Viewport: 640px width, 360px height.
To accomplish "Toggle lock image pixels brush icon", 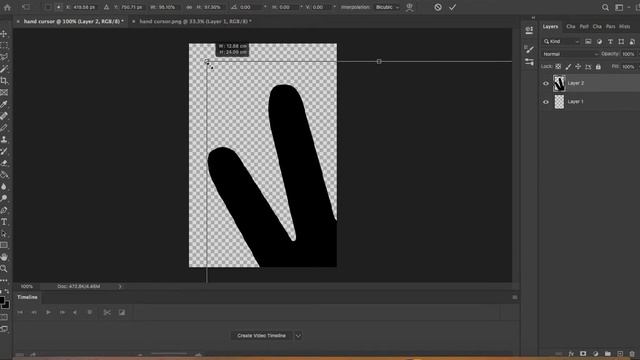I will pos(568,67).
